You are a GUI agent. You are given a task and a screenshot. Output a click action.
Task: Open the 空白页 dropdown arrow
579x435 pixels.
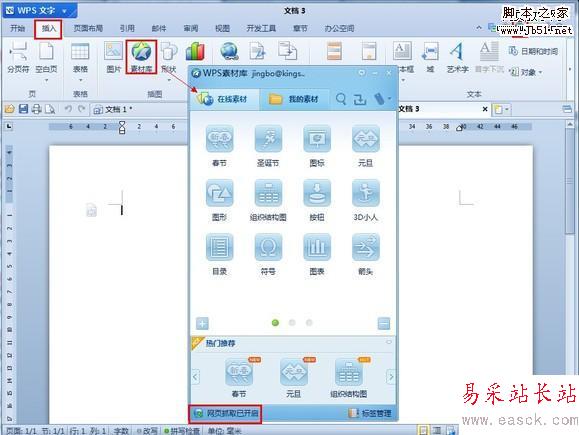pos(47,80)
